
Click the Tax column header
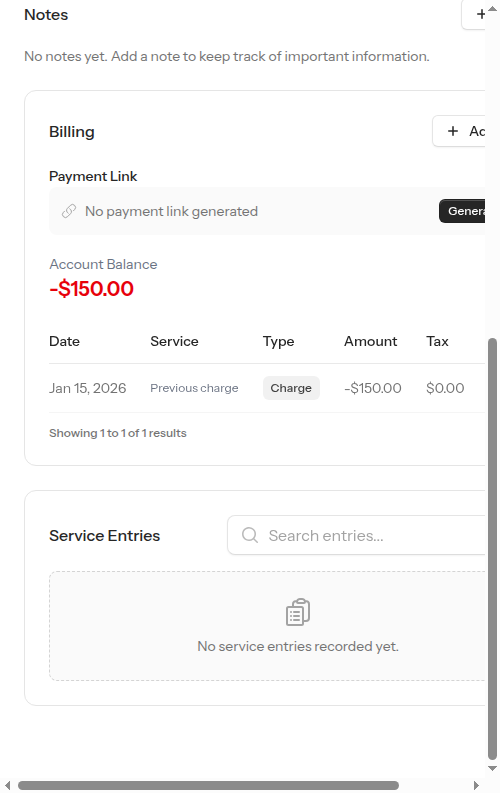(x=437, y=341)
